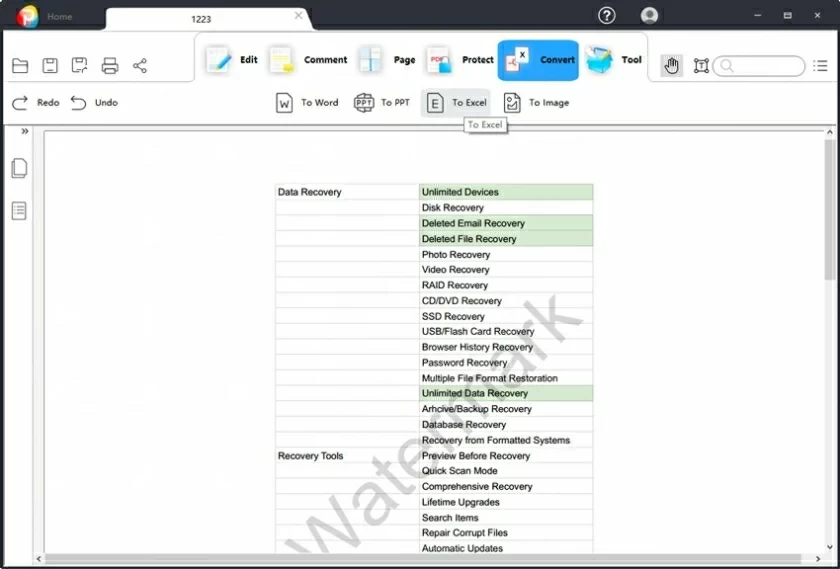The image size is (840, 569).
Task: Click the Print icon
Action: click(110, 65)
